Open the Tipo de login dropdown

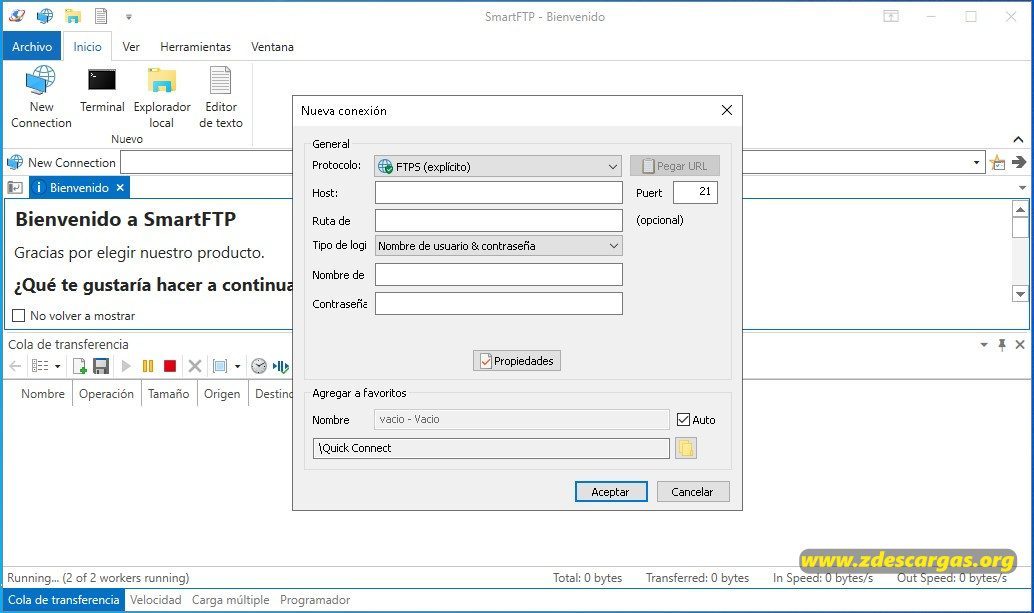(x=499, y=246)
